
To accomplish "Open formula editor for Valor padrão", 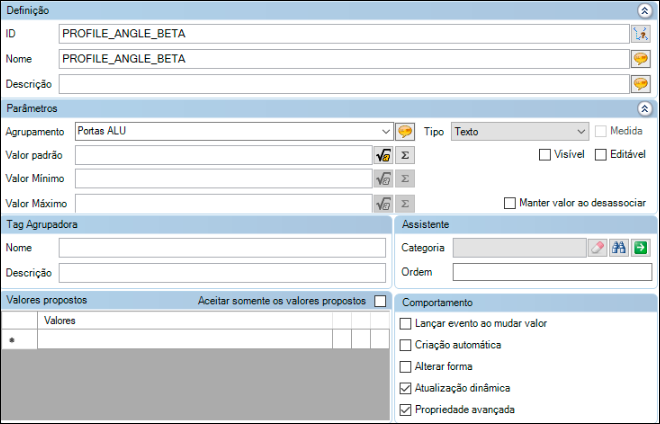I will click(x=383, y=155).
